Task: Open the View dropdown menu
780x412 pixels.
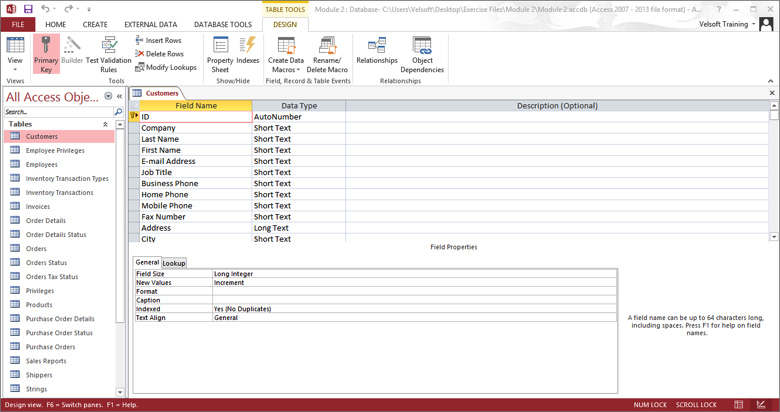Action: [15, 70]
